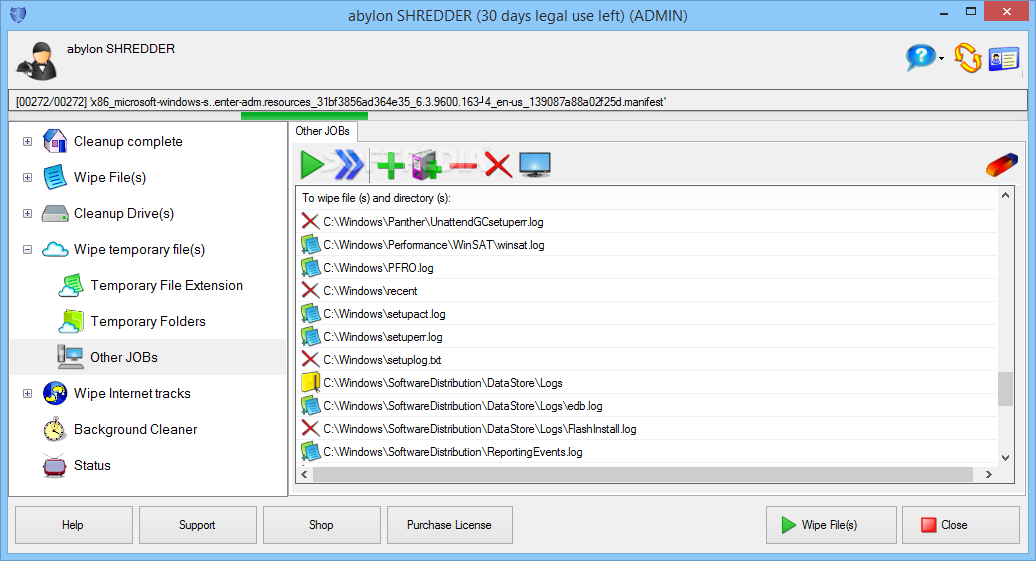Image resolution: width=1036 pixels, height=561 pixels.
Task: Expand the Cleanup Drive(s) tree node
Action: tap(27, 213)
